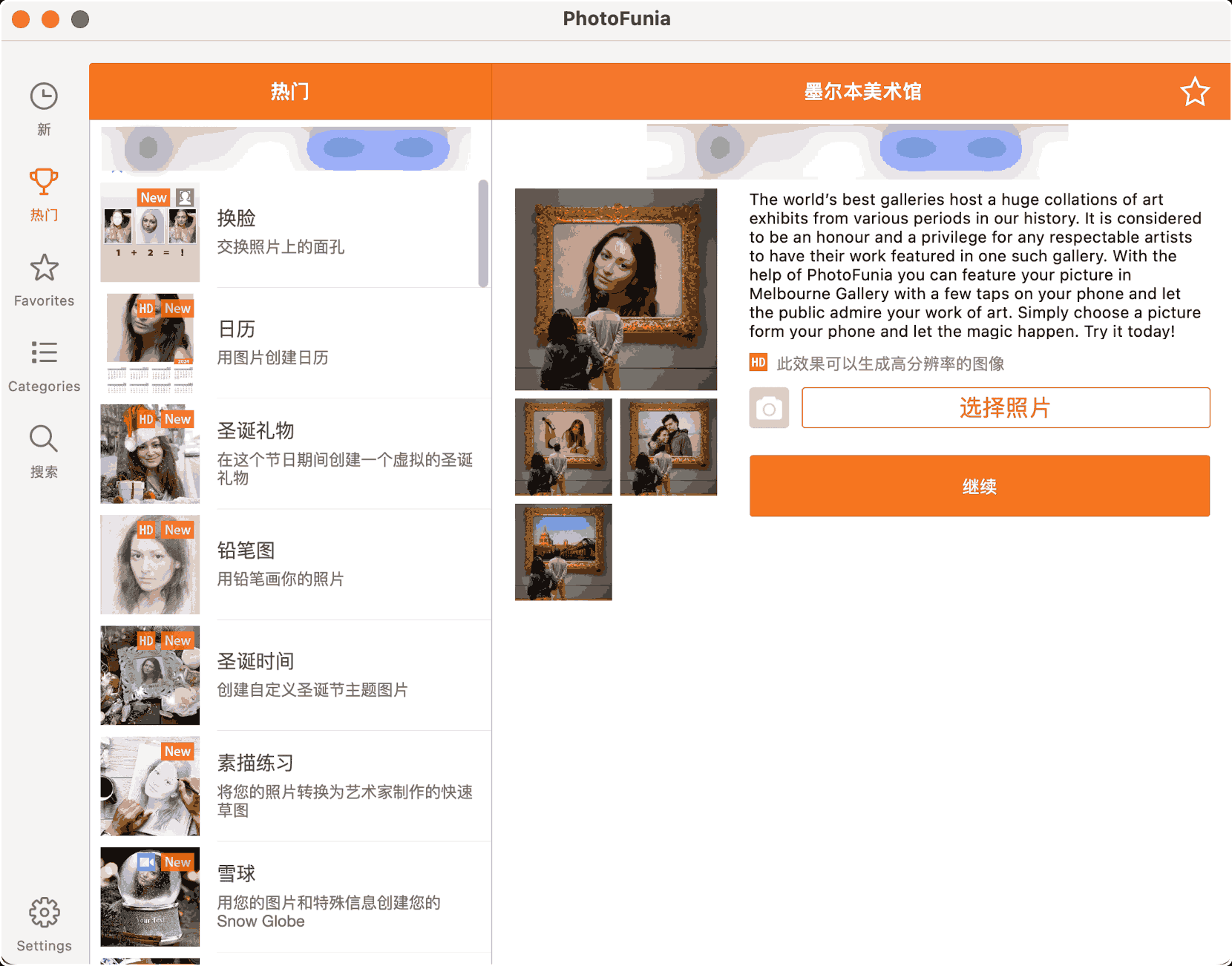Click 铅笔图 thumbnail image
1232x966 pixels.
point(150,565)
